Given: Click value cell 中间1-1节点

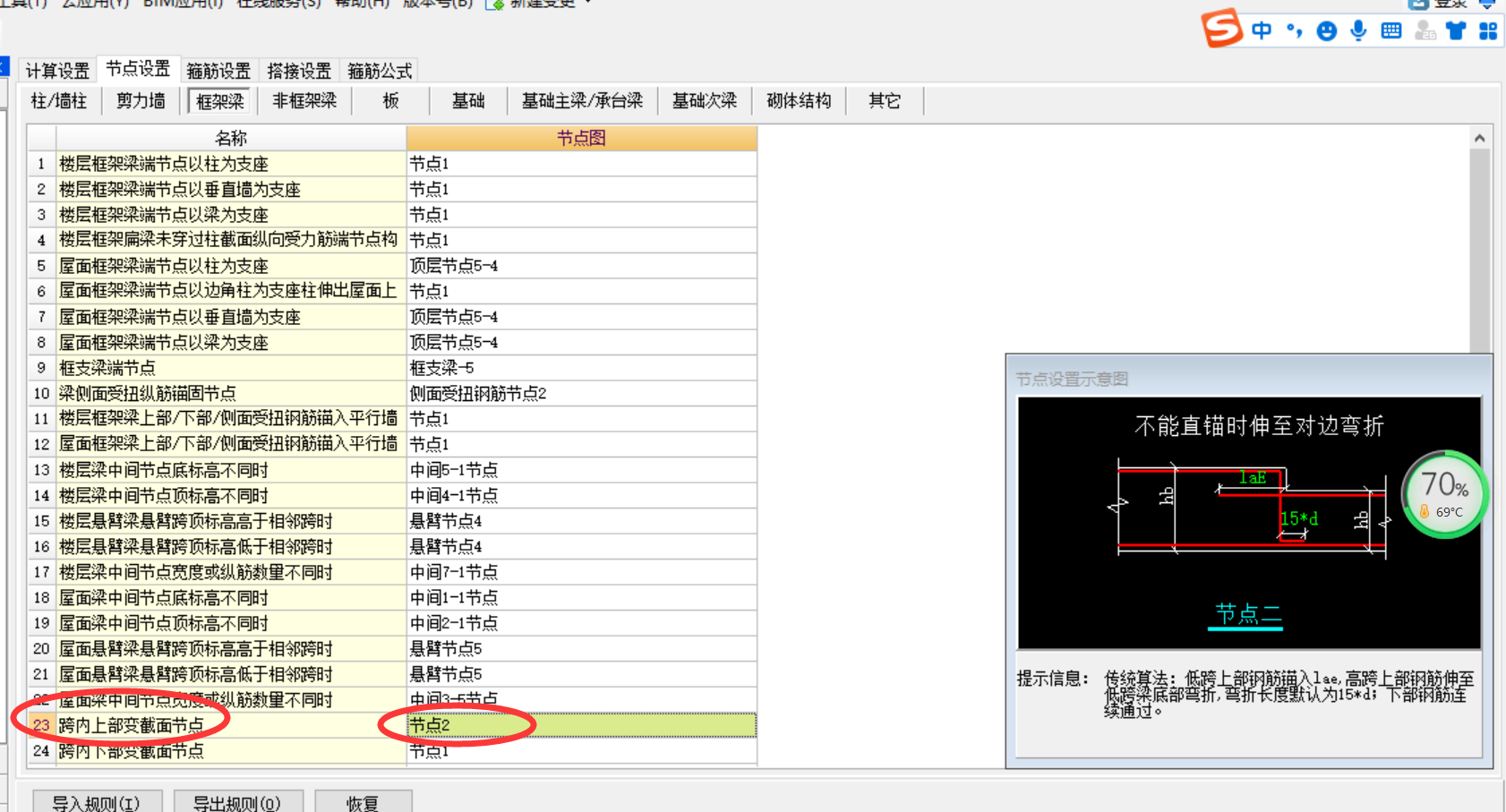Looking at the screenshot, I should (582, 597).
